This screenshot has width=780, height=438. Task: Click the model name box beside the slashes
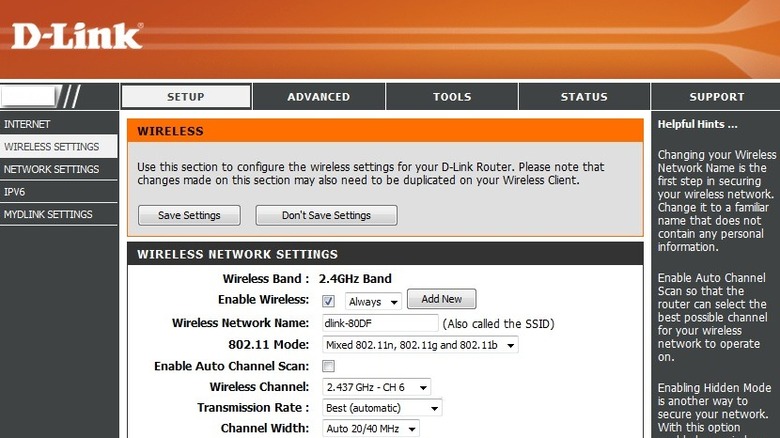(29, 96)
